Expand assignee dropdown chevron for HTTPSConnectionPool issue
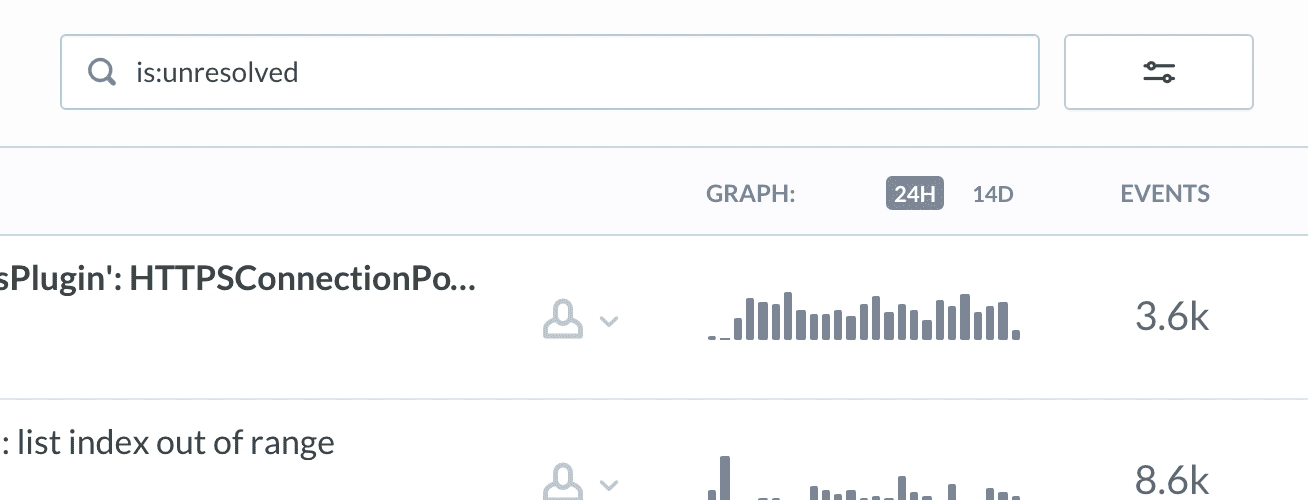 609,321
